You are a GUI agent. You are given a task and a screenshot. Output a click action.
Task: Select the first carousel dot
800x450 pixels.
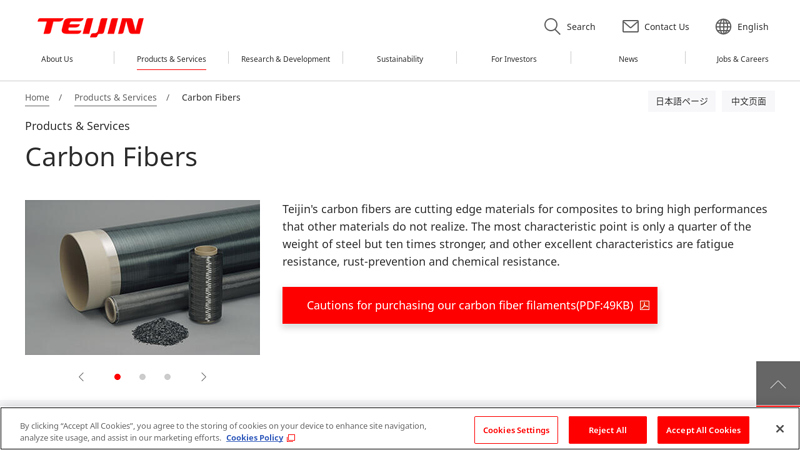pyautogui.click(x=117, y=377)
